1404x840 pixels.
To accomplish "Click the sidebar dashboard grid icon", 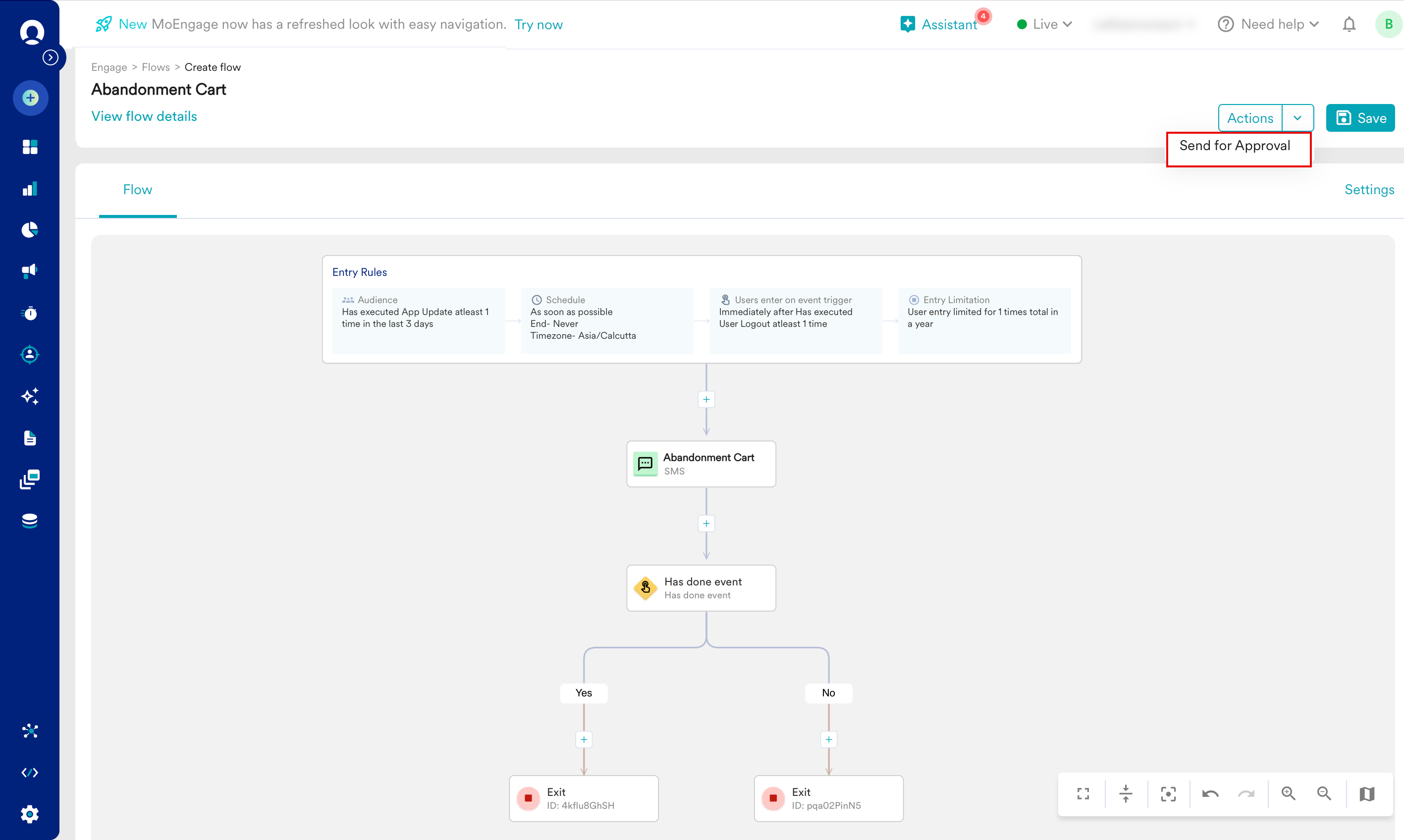I will [29, 147].
